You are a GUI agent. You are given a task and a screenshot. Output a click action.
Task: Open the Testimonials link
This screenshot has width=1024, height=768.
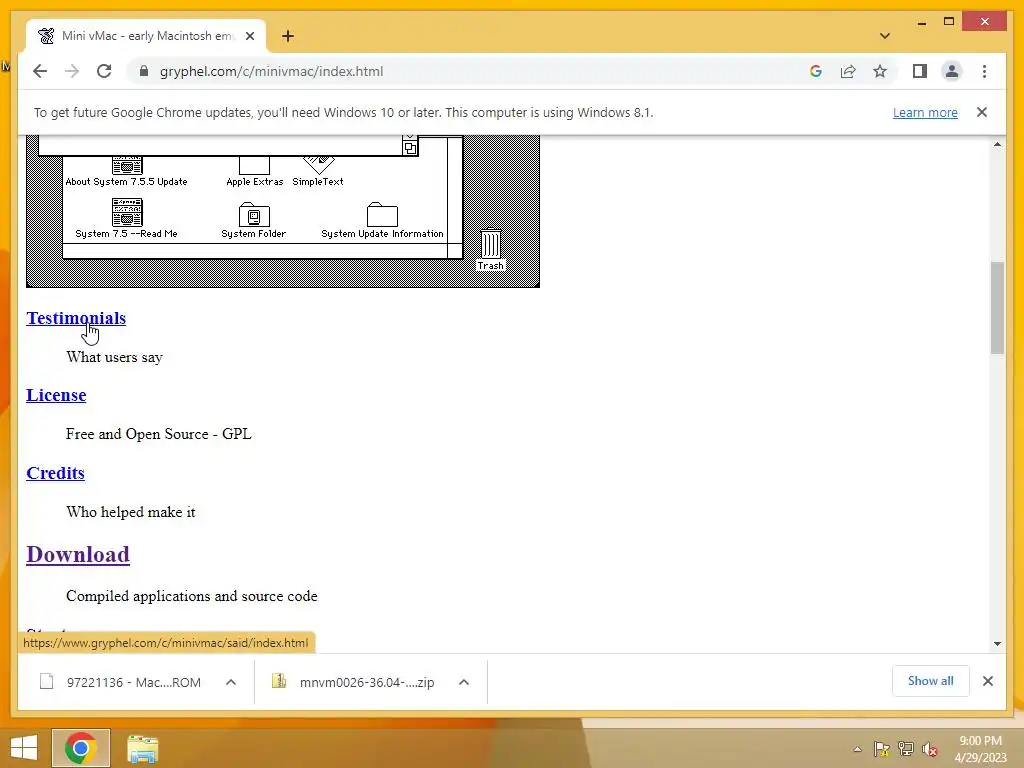(76, 318)
